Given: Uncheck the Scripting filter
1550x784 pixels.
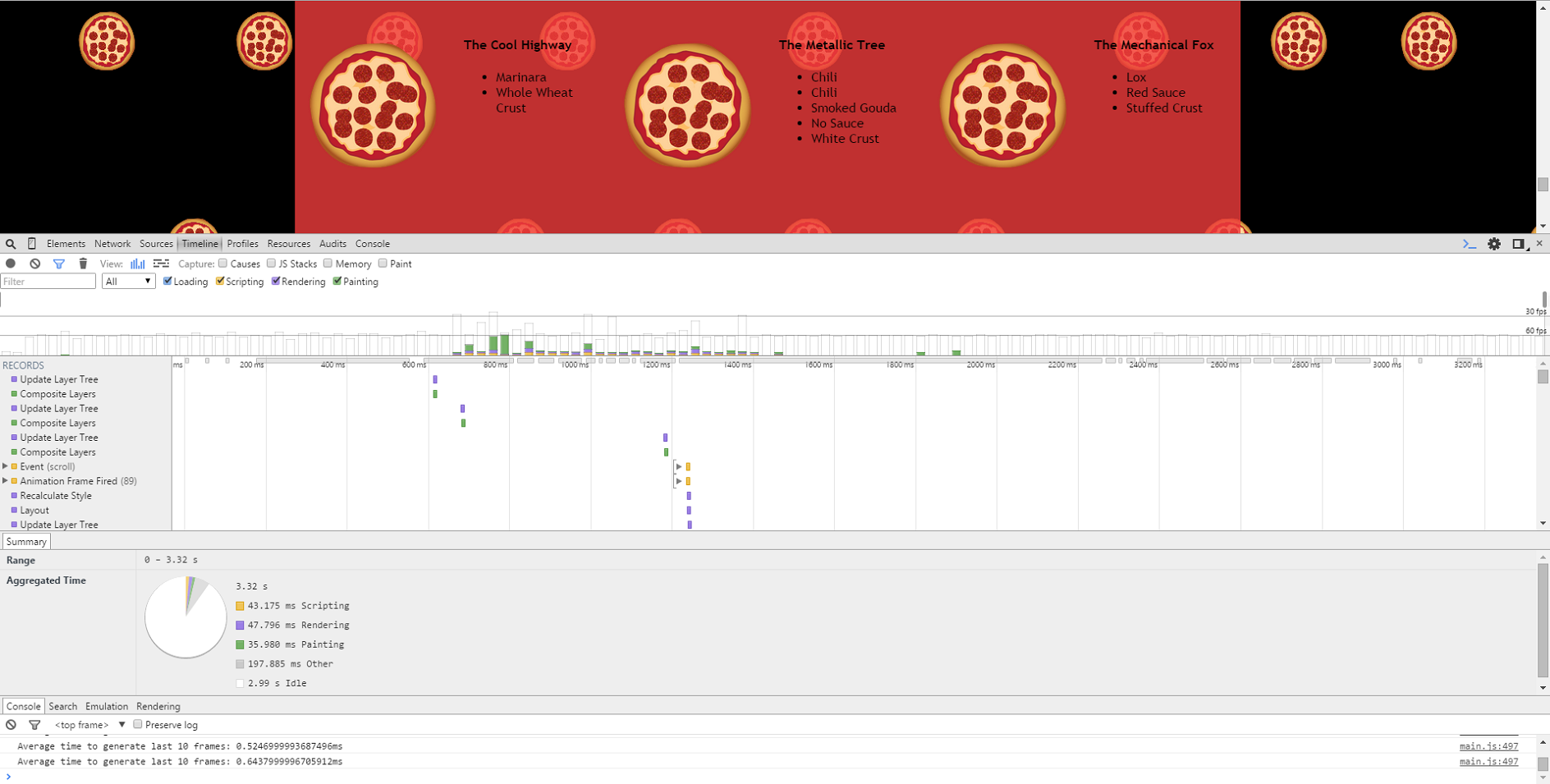Looking at the screenshot, I should click(220, 281).
